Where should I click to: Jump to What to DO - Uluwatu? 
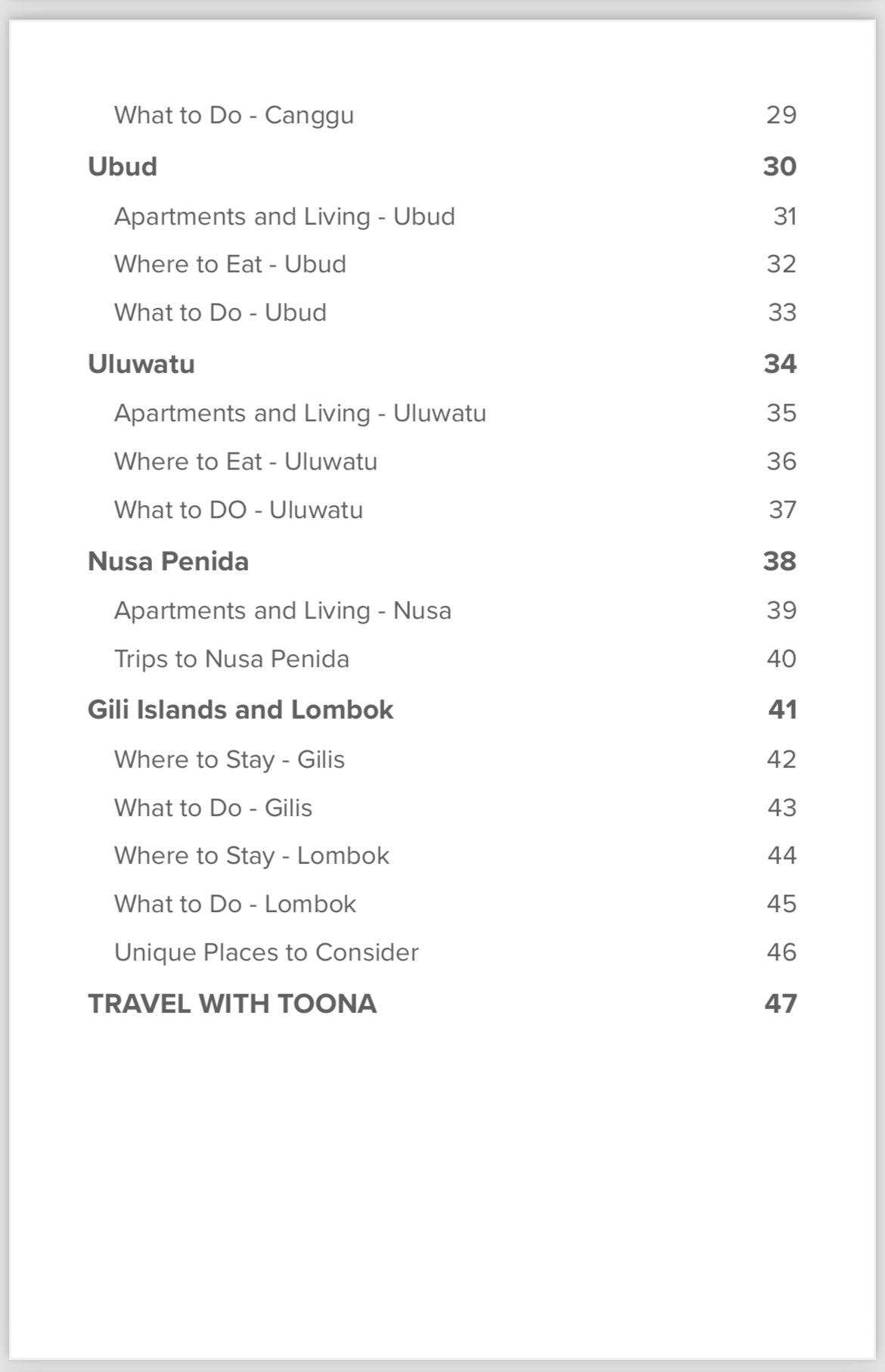[238, 510]
